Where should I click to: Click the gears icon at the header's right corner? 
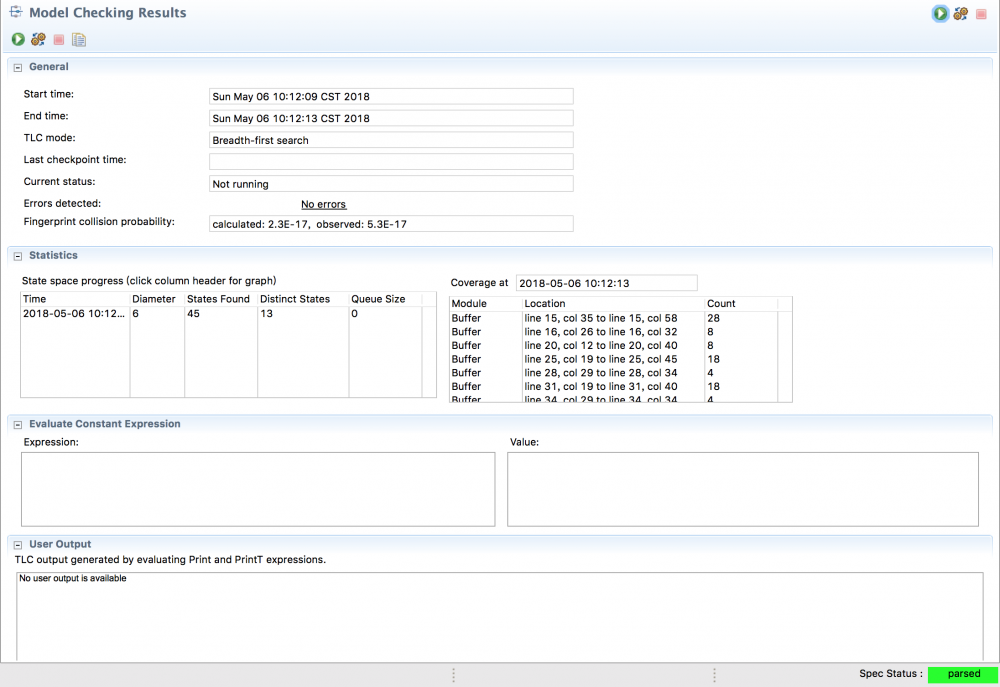point(960,13)
